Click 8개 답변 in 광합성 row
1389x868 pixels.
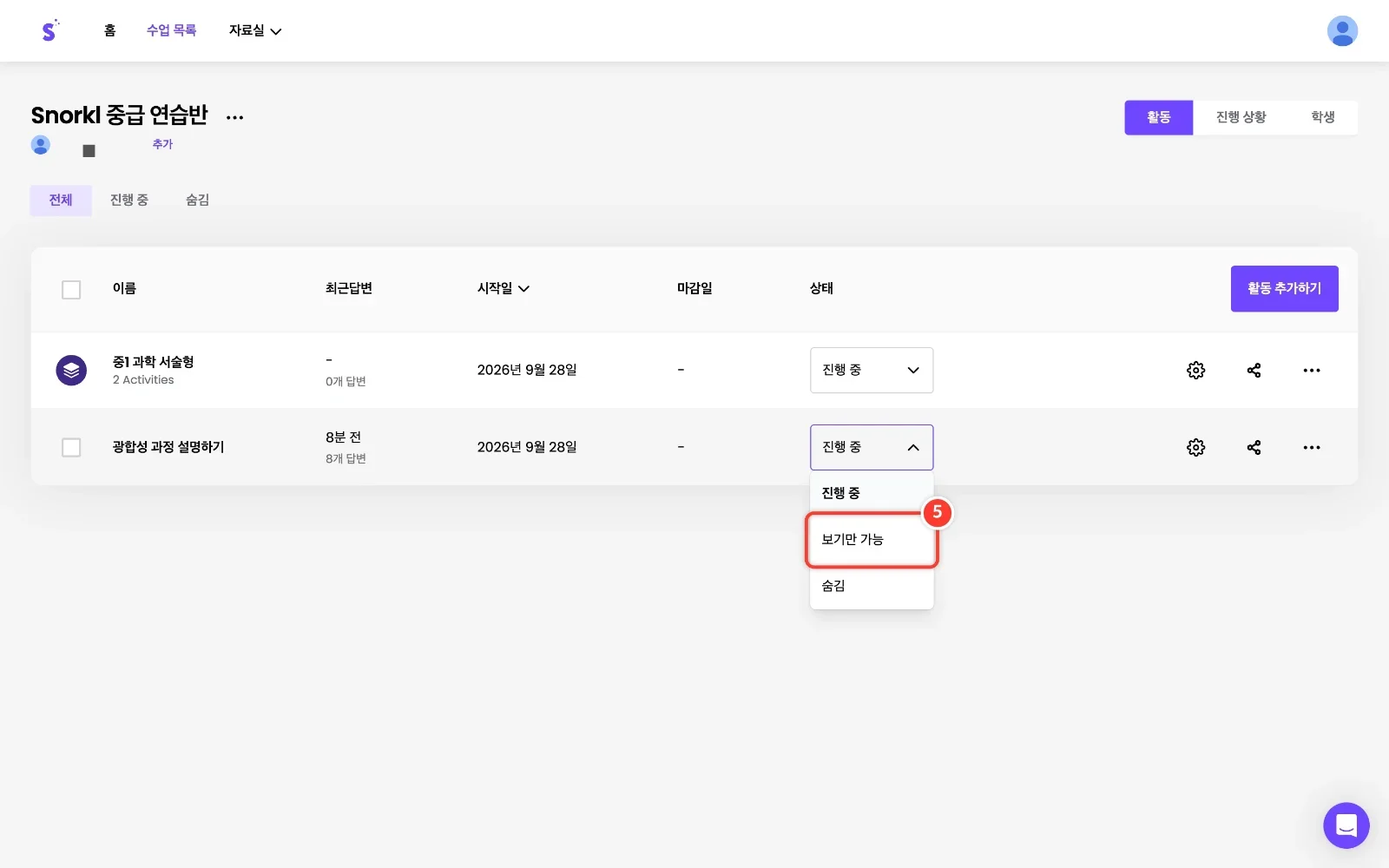(346, 458)
